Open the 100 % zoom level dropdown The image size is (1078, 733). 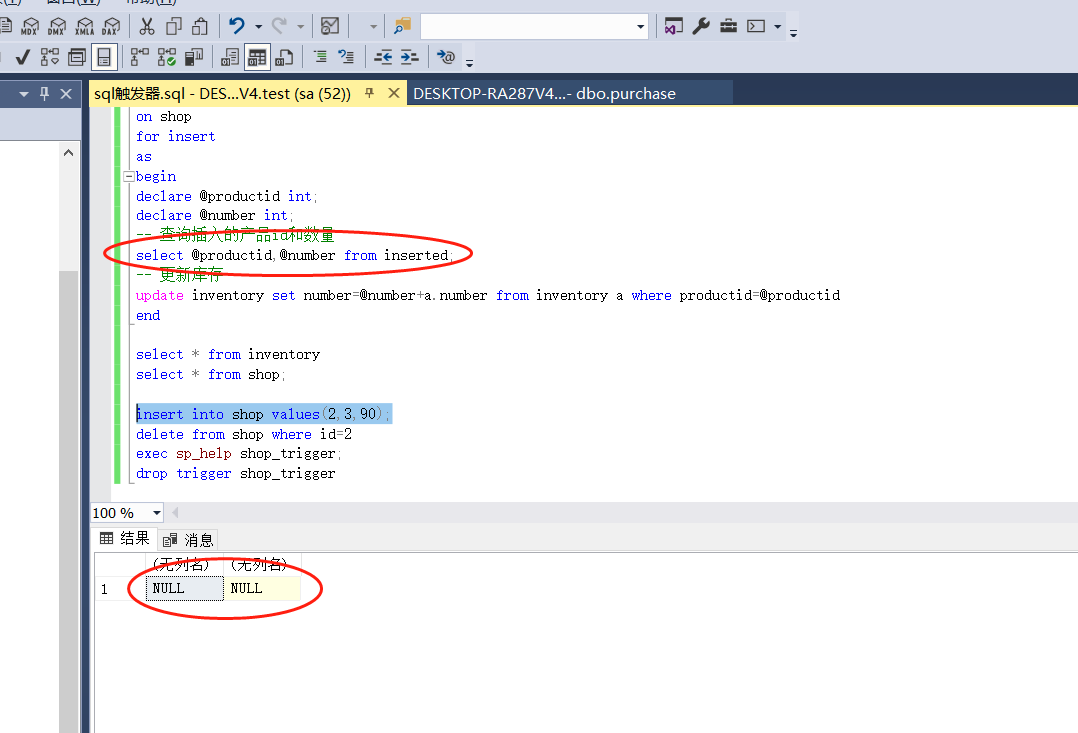pos(157,513)
